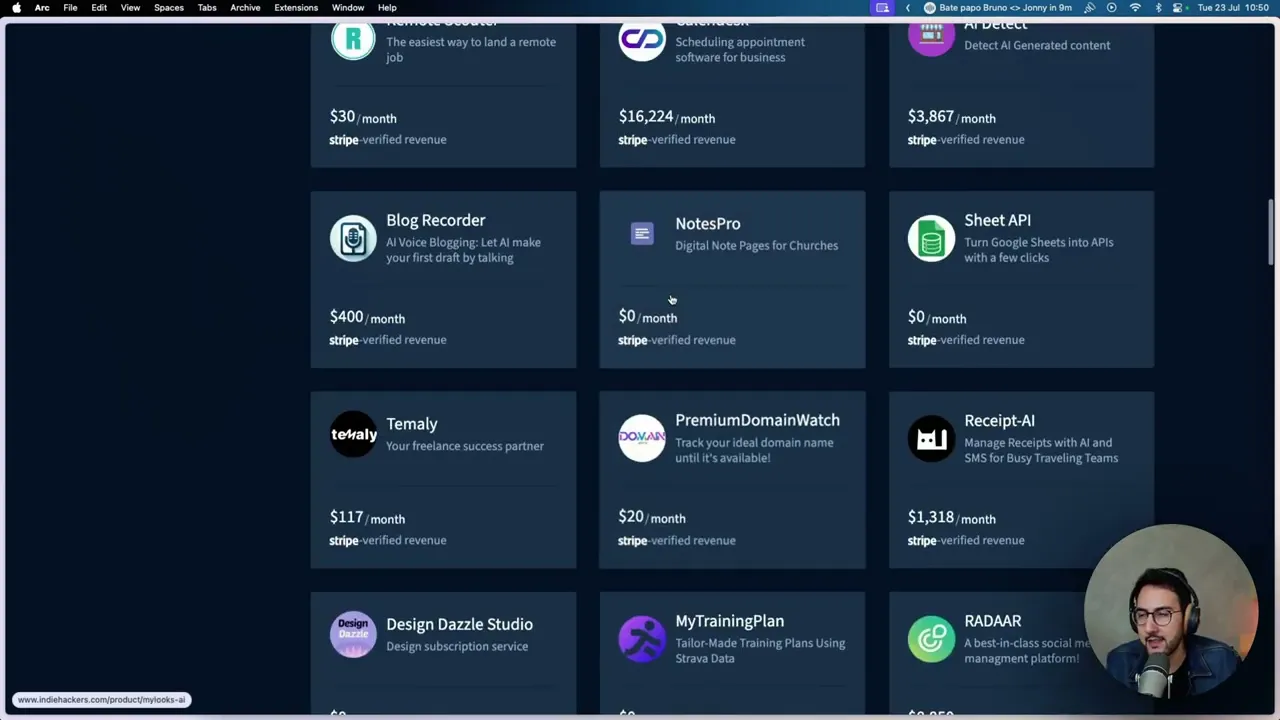This screenshot has height=720, width=1280.
Task: Open the View menu
Action: (x=130, y=8)
